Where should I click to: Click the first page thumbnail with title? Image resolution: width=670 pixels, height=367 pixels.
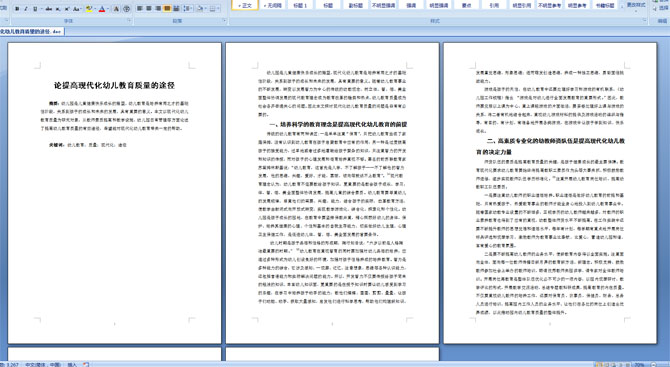tap(115, 193)
